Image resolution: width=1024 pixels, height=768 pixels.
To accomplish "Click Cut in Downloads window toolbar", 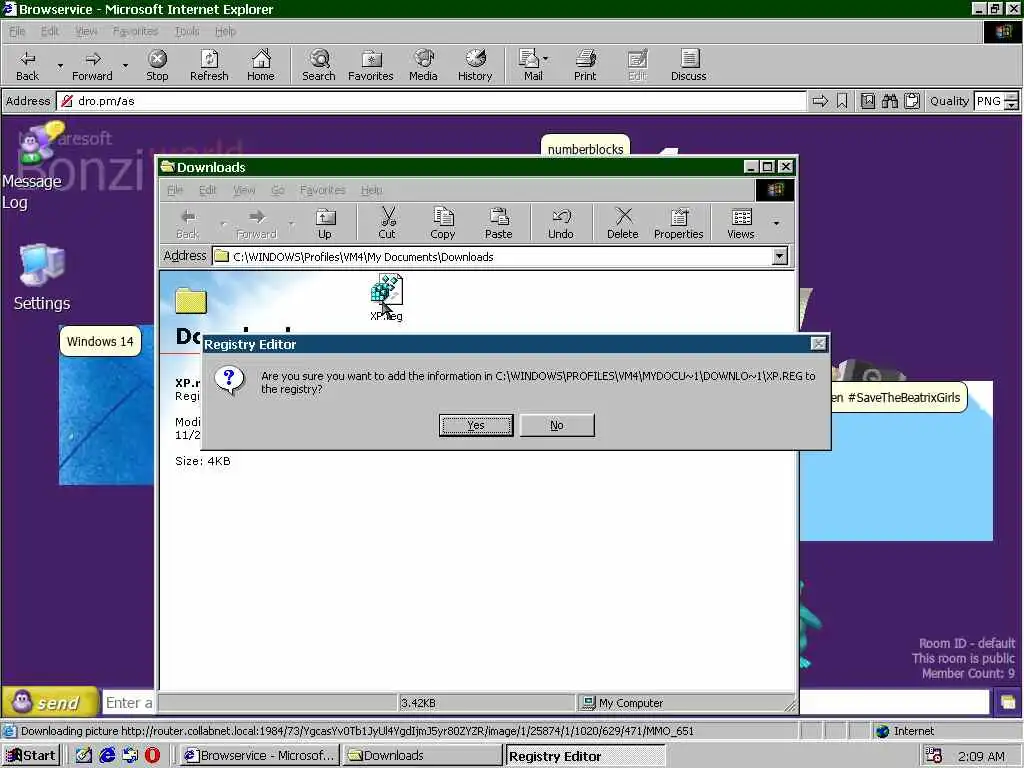I will tap(387, 223).
